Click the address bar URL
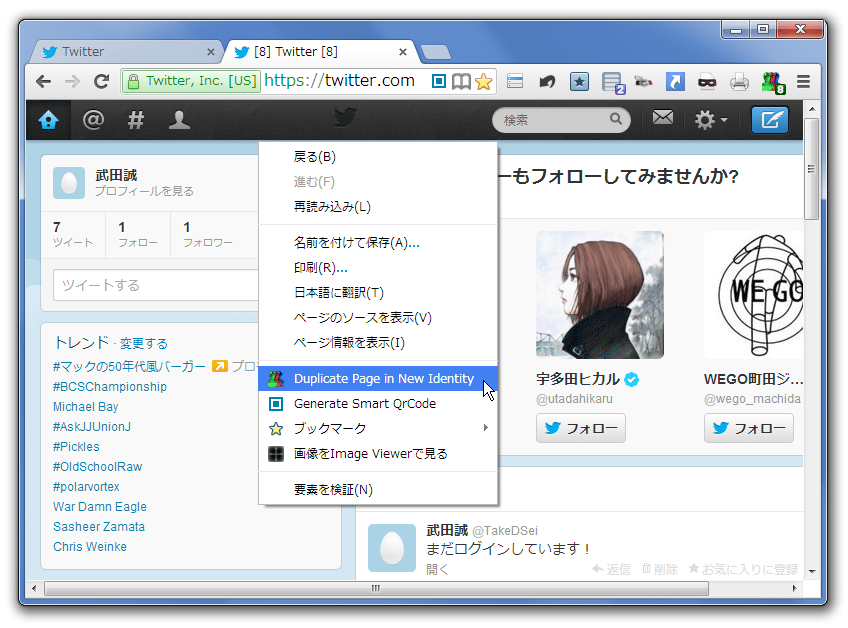The height and width of the screenshot is (628, 848). [x=339, y=81]
